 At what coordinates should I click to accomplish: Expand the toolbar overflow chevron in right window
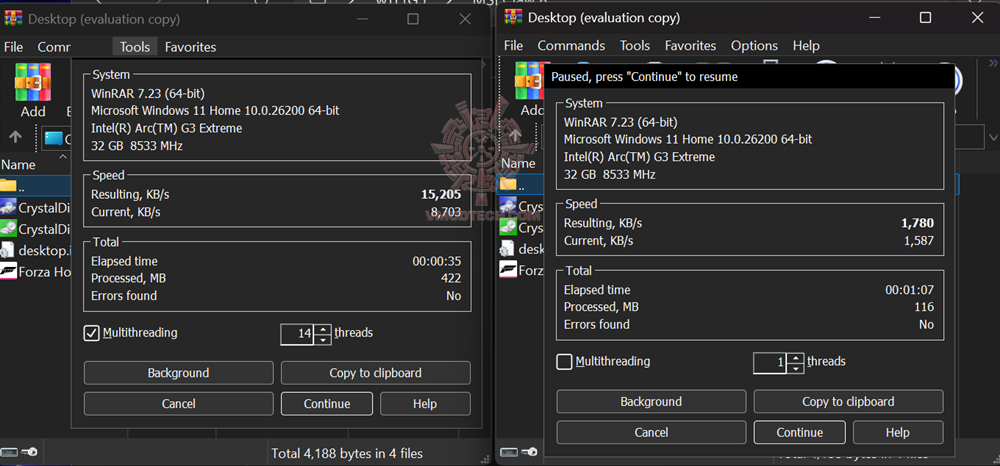pyautogui.click(x=993, y=63)
